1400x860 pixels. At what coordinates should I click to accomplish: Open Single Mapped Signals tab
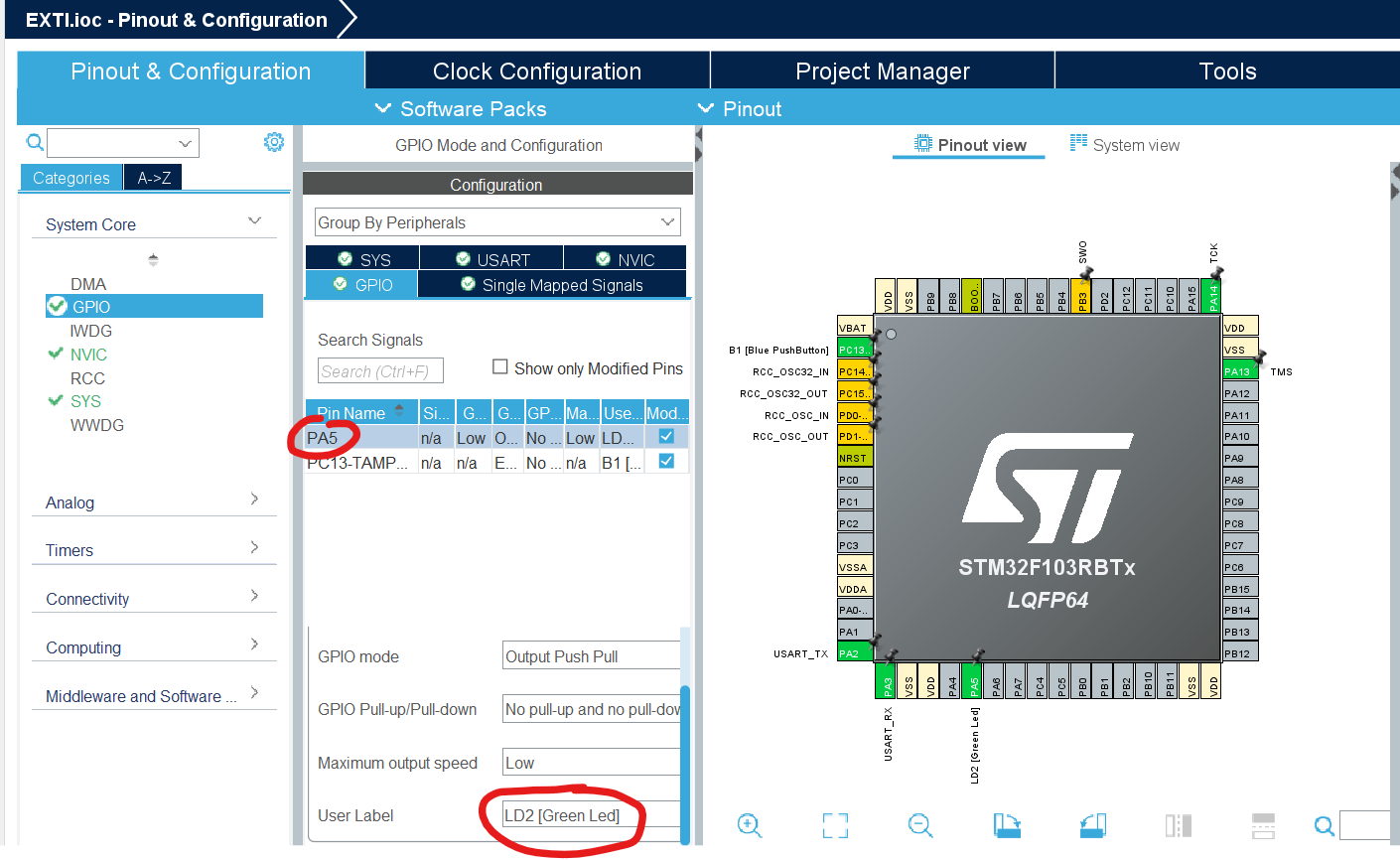[552, 285]
